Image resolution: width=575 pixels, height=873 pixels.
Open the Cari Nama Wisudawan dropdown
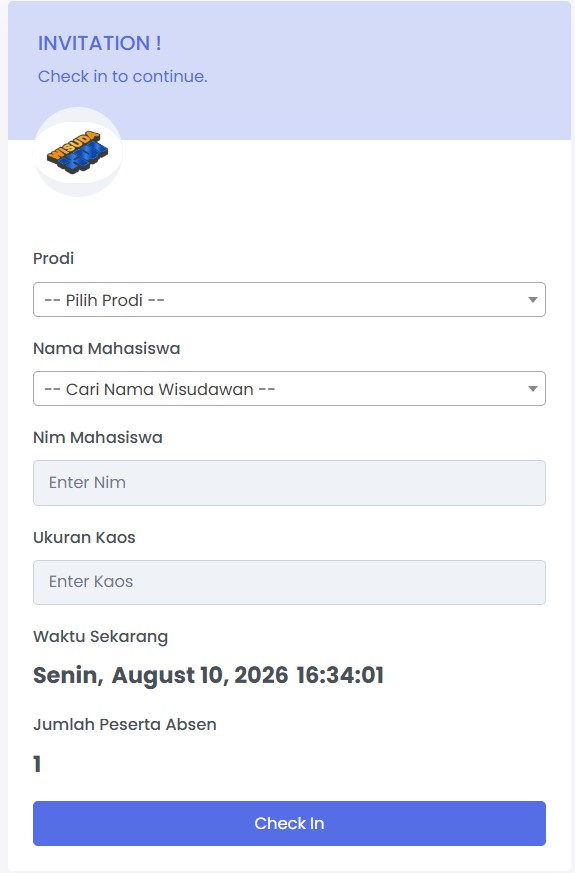[x=289, y=389]
